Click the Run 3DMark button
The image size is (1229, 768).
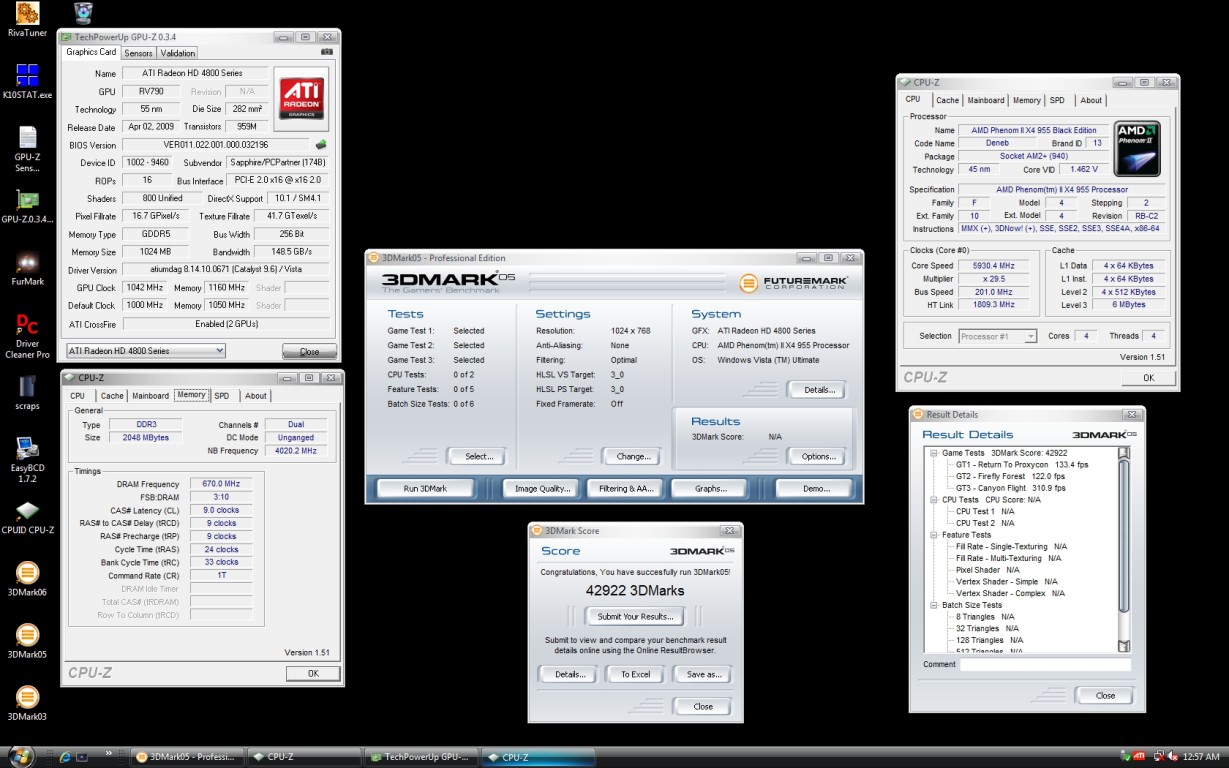tap(425, 489)
